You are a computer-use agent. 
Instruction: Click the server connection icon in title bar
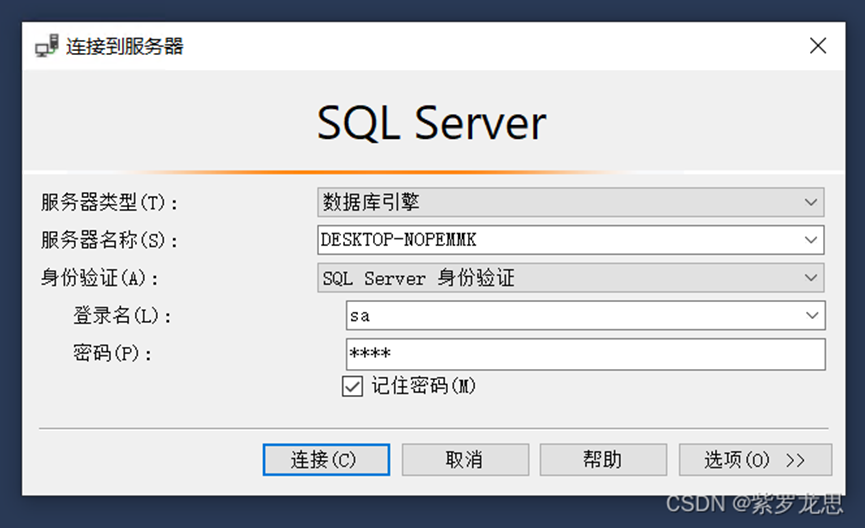46,46
